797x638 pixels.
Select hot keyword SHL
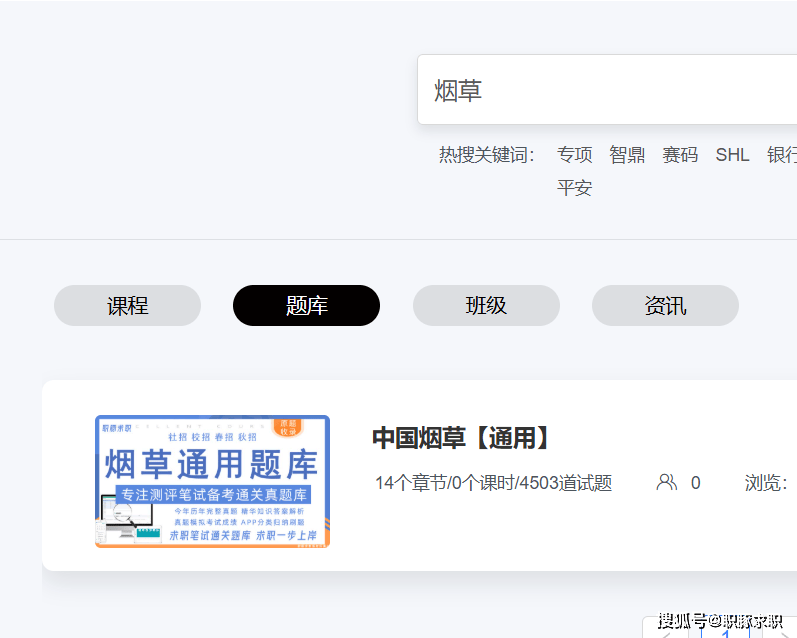coord(732,155)
